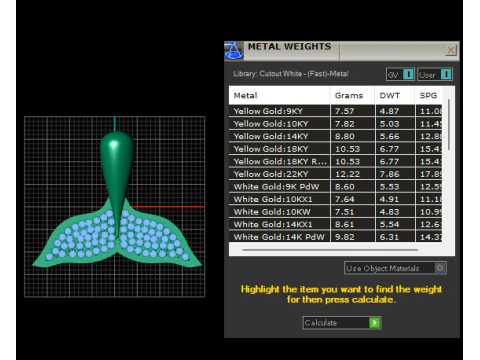The height and width of the screenshot is (360, 480).
Task: Select the Yellow Gold:18KY R... row
Action: pyautogui.click(x=336, y=162)
